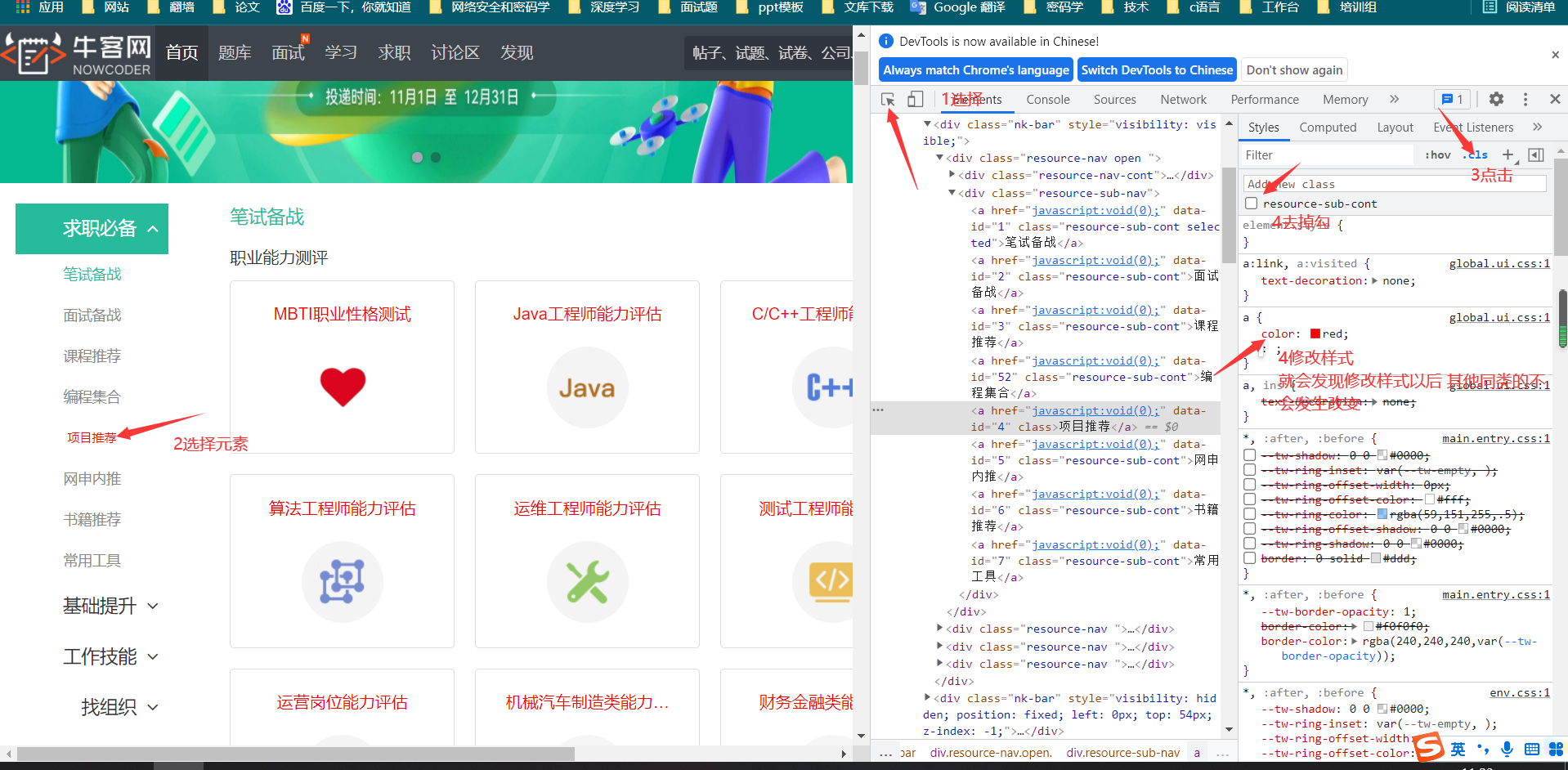The height and width of the screenshot is (770, 1568).
Task: Switch to the Network tab
Action: pyautogui.click(x=1183, y=100)
